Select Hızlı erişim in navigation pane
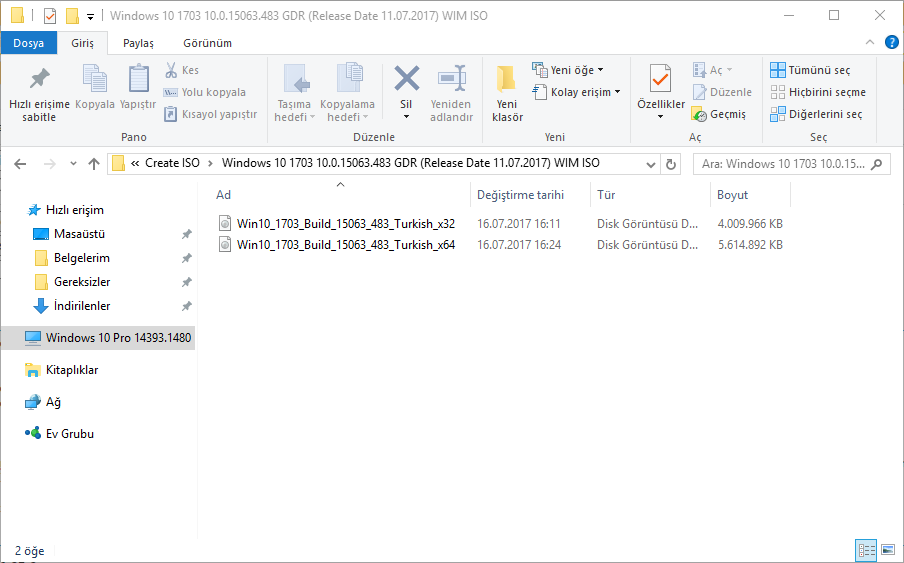904x563 pixels. click(x=74, y=210)
